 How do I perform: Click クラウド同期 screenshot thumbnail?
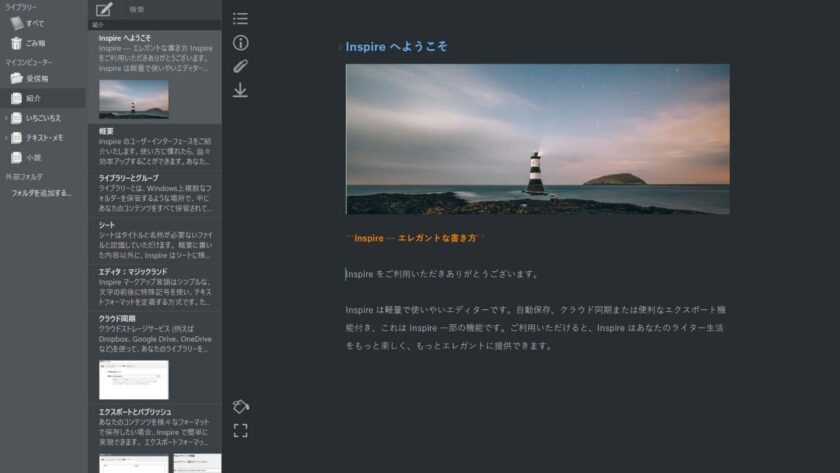point(134,380)
